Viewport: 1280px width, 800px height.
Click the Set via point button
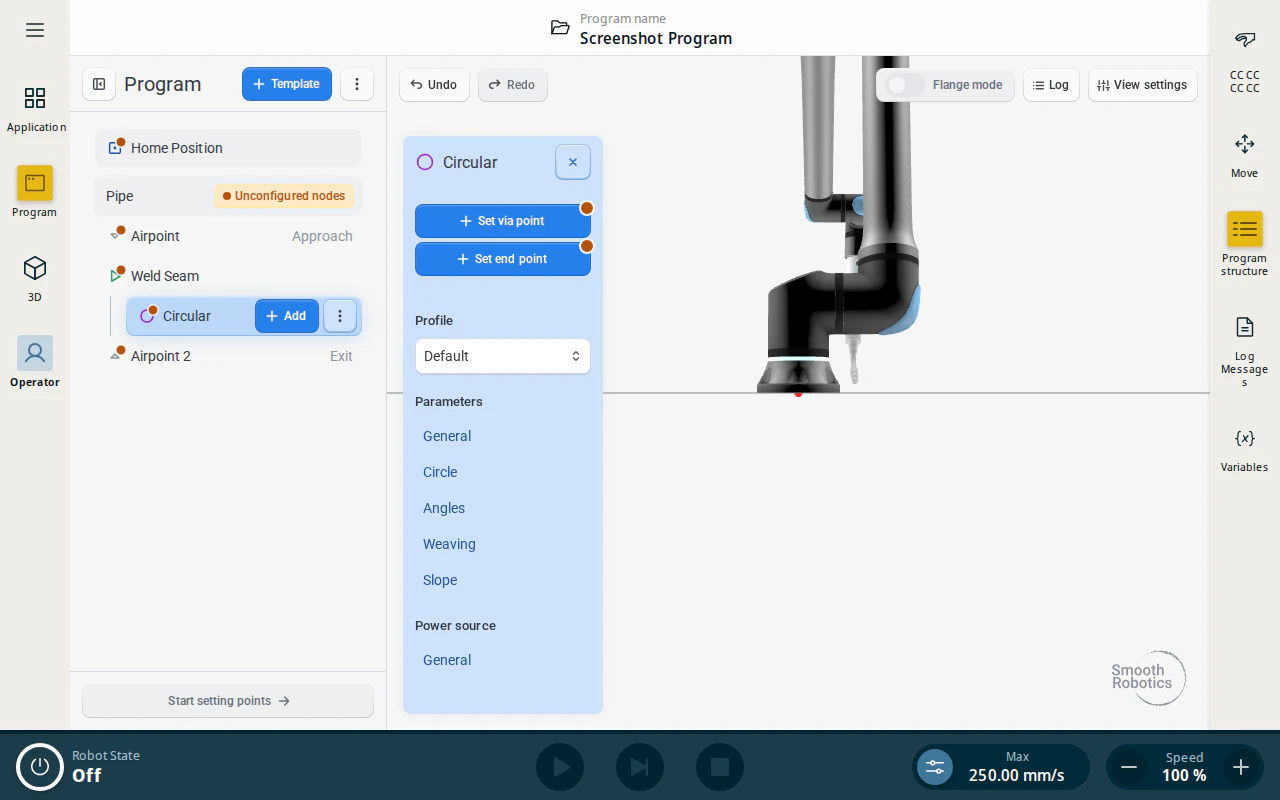[503, 221]
